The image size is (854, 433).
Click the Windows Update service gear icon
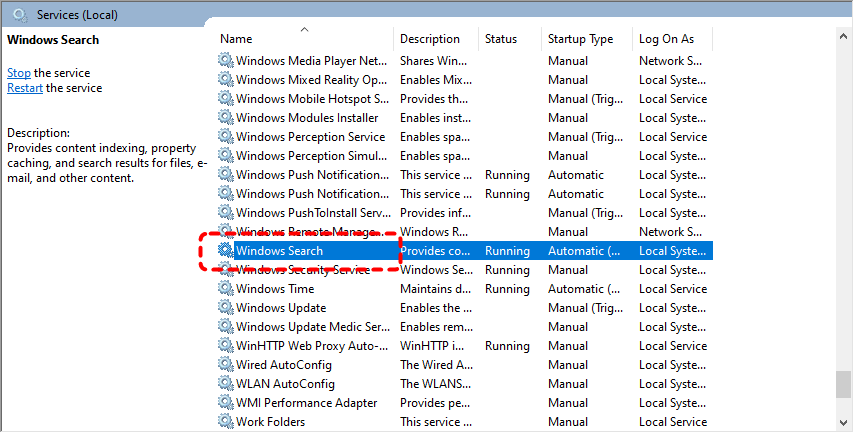(226, 308)
